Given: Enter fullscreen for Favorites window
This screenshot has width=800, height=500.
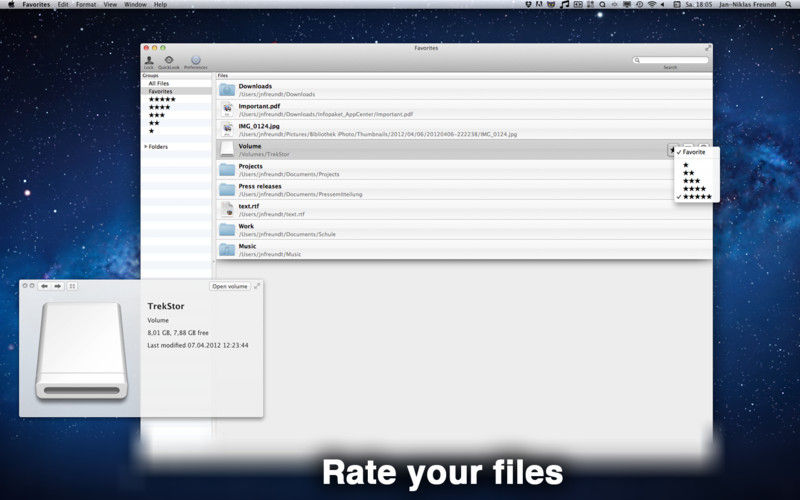Looking at the screenshot, I should (708, 48).
